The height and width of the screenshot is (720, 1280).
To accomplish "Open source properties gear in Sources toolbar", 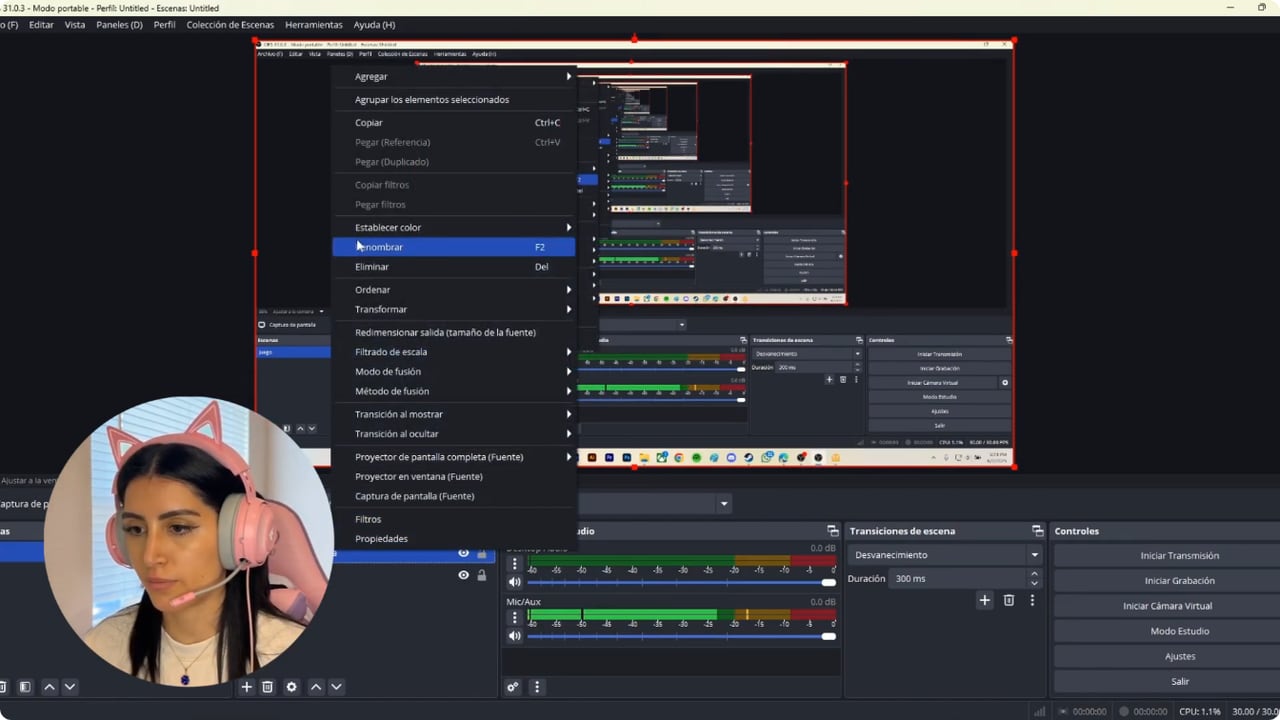I will (291, 687).
